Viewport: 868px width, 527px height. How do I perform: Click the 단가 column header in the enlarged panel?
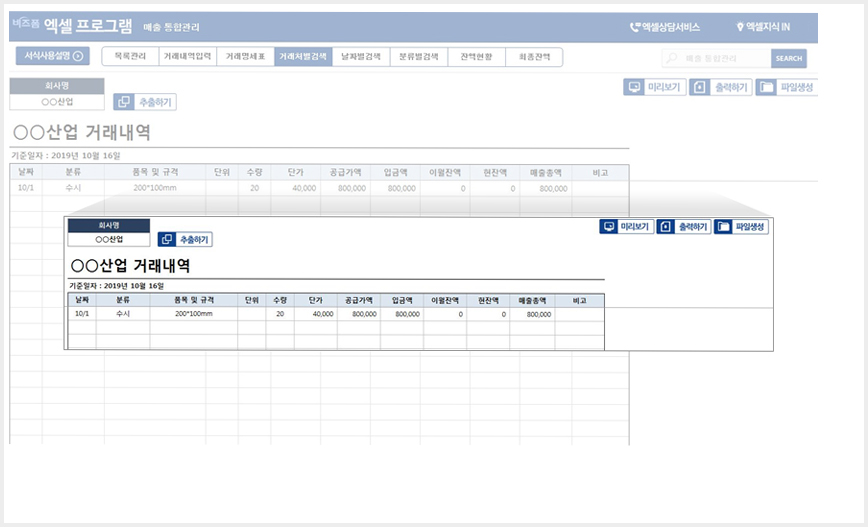click(316, 300)
